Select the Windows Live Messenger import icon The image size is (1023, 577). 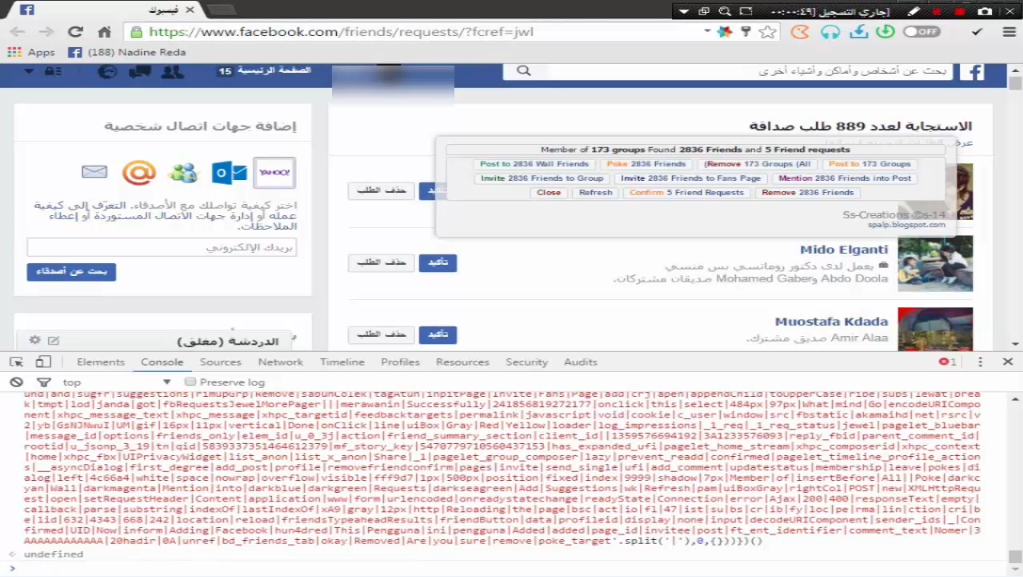click(183, 173)
